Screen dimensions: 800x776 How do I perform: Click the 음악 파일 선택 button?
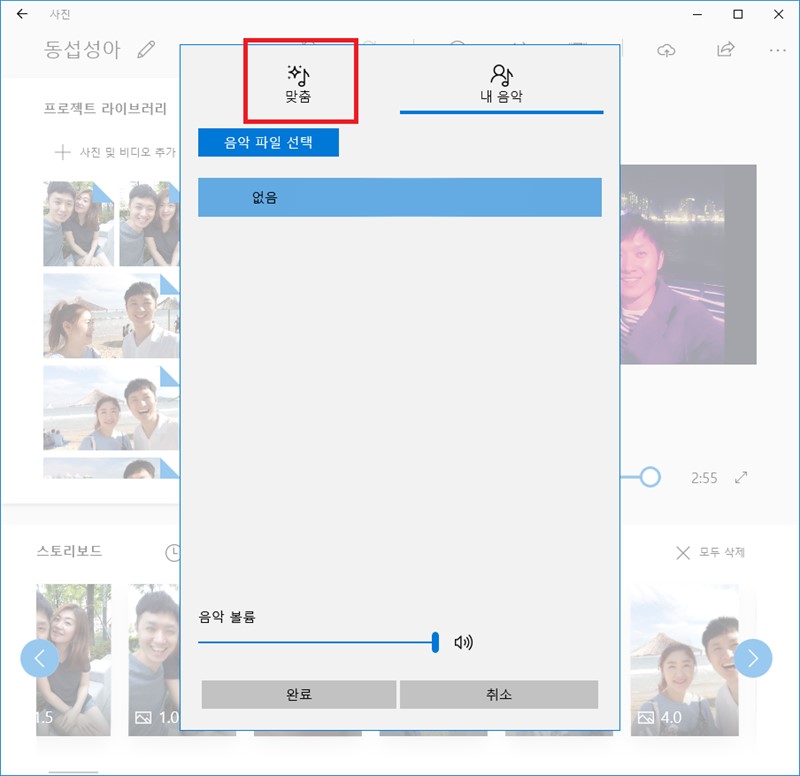270,142
